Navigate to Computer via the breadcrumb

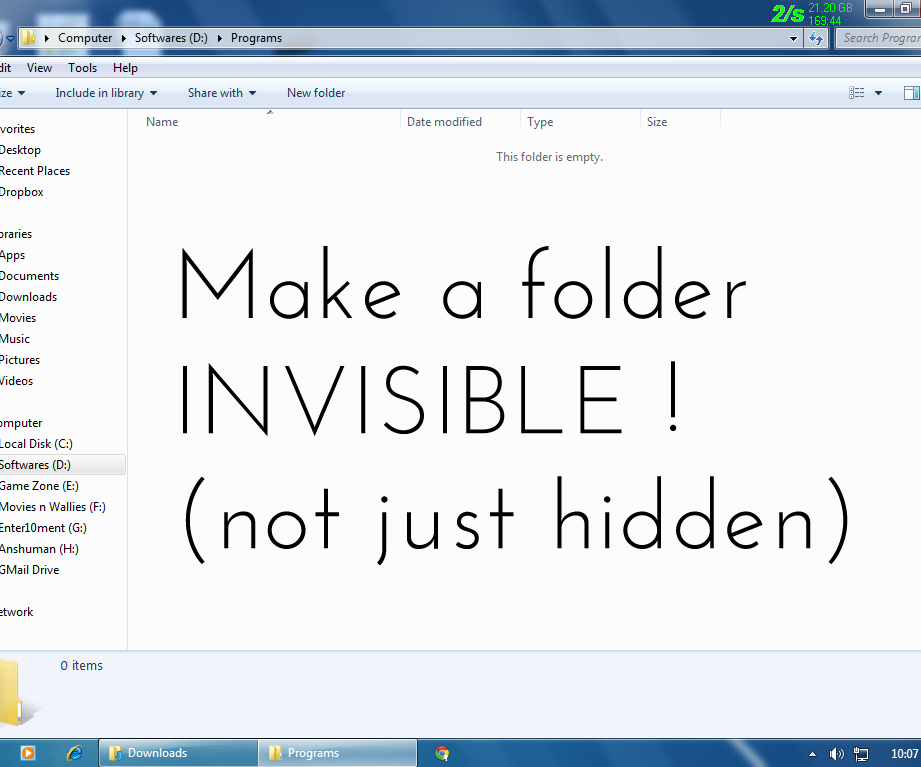[x=85, y=37]
